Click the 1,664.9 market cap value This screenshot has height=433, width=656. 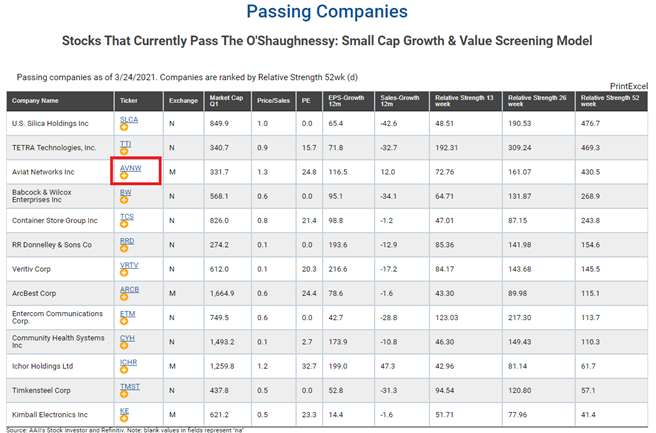222,293
